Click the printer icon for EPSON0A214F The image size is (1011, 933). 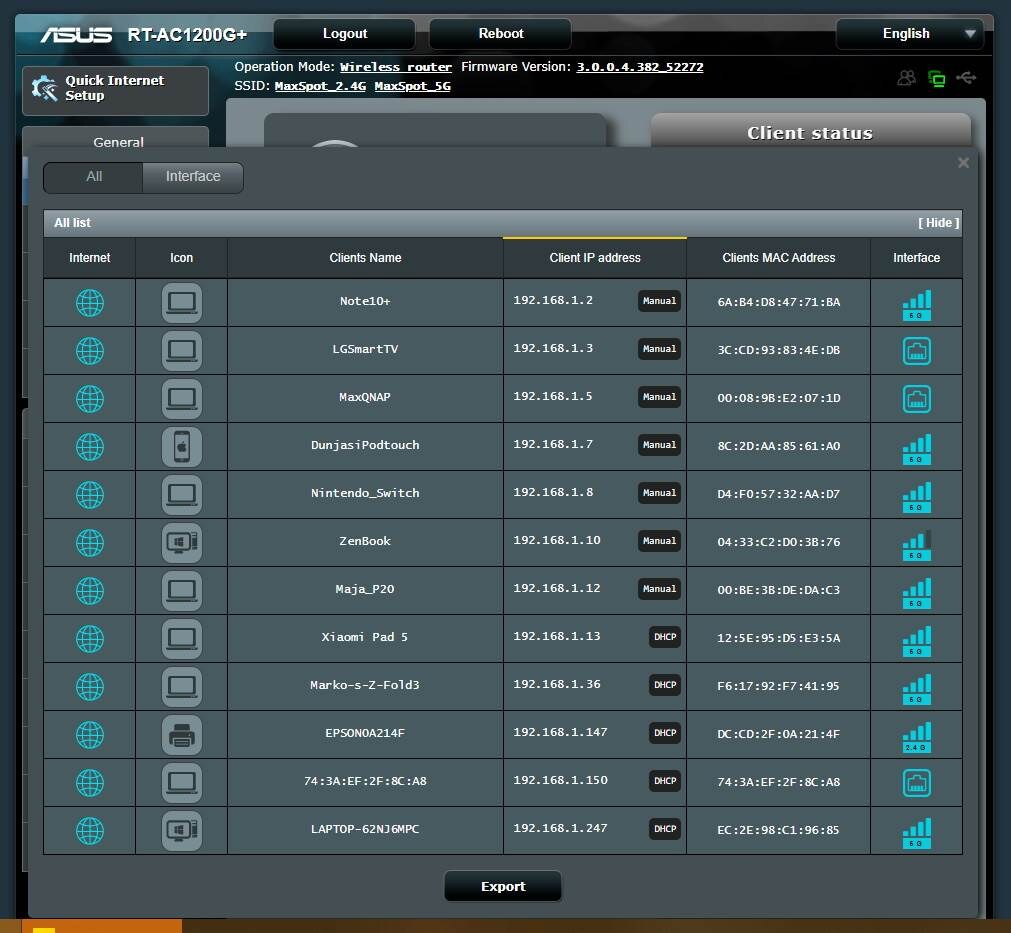coord(181,735)
